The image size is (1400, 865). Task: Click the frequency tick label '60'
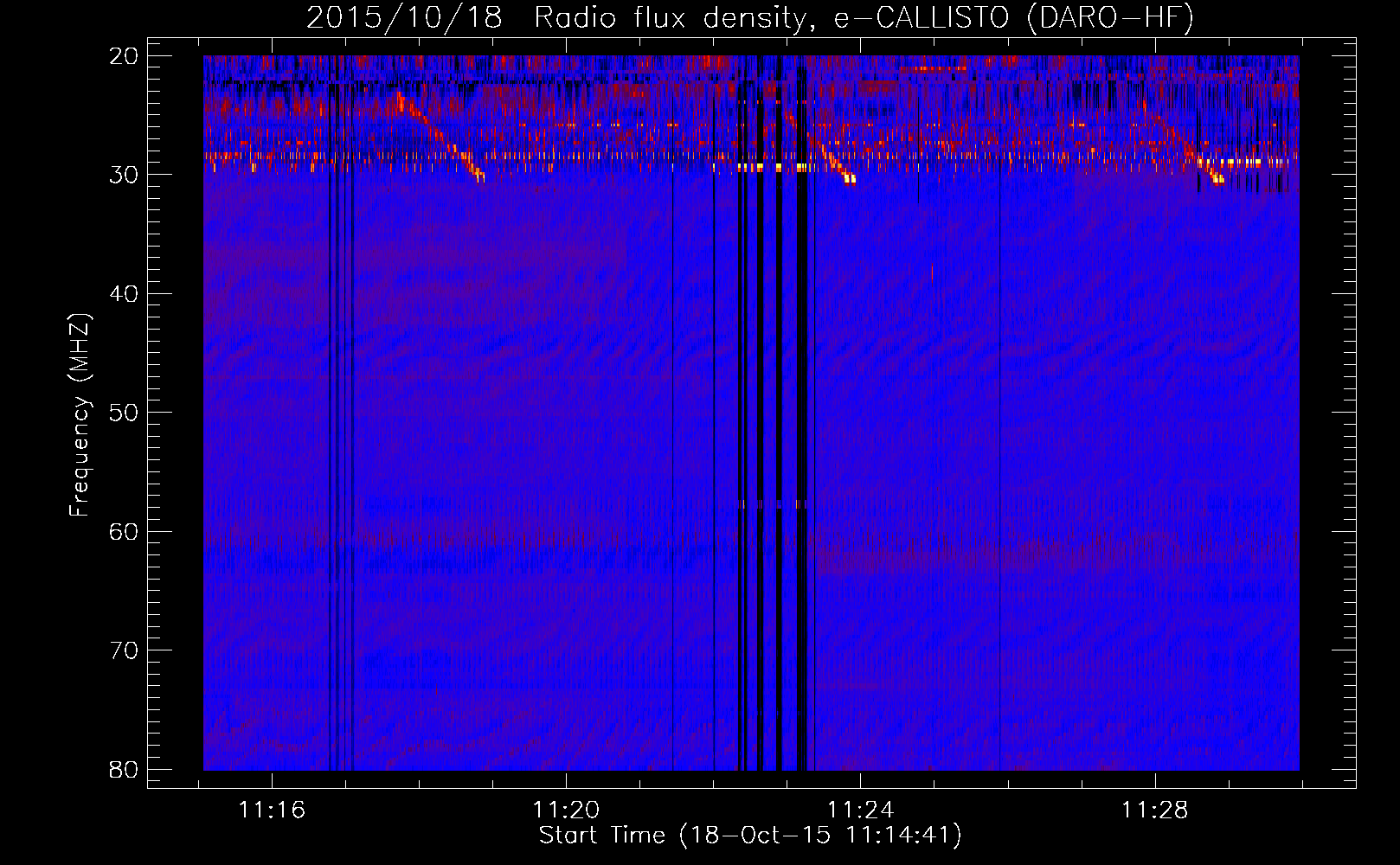coord(124,532)
